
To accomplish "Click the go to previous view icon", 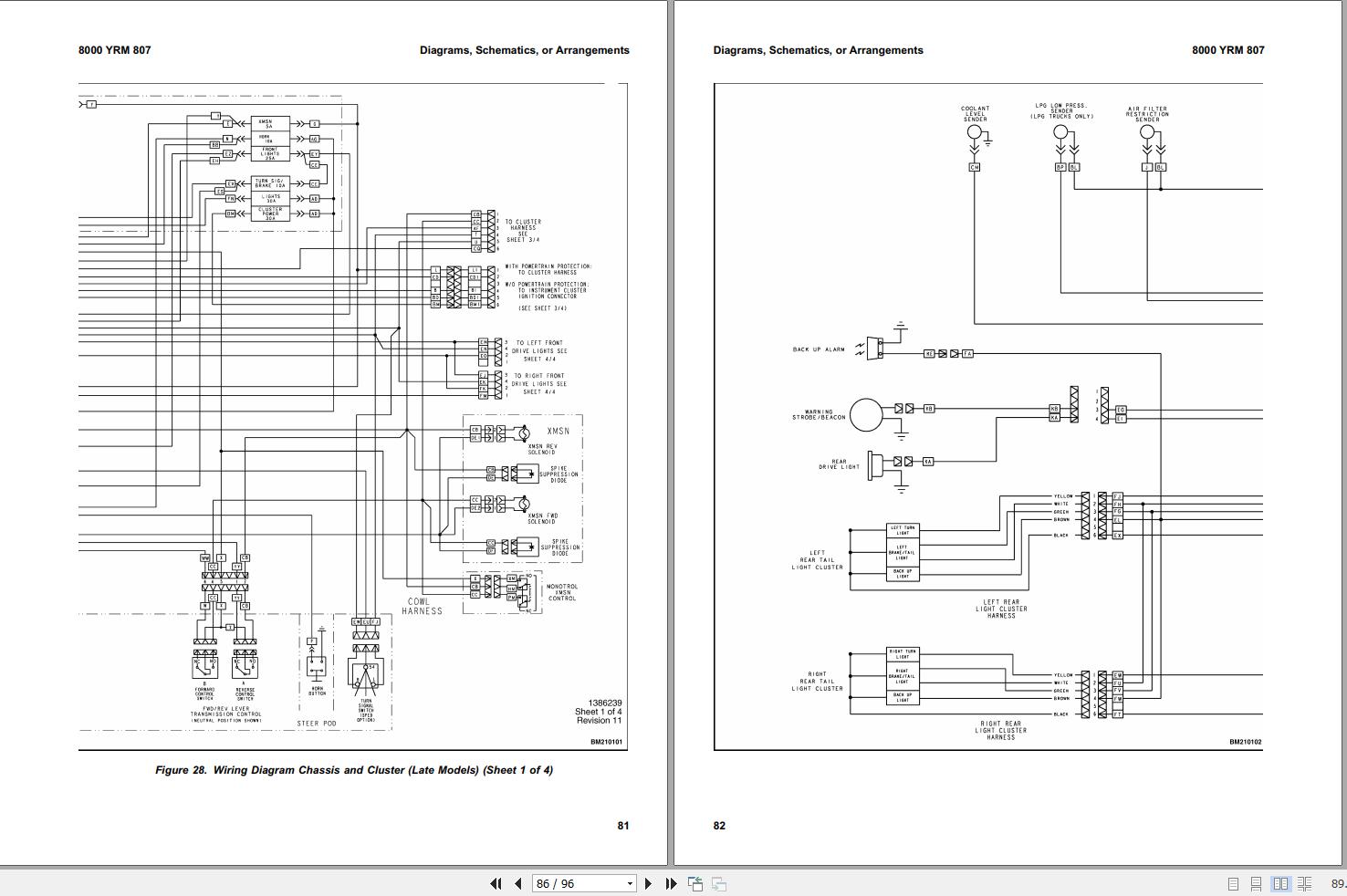I will click(695, 883).
